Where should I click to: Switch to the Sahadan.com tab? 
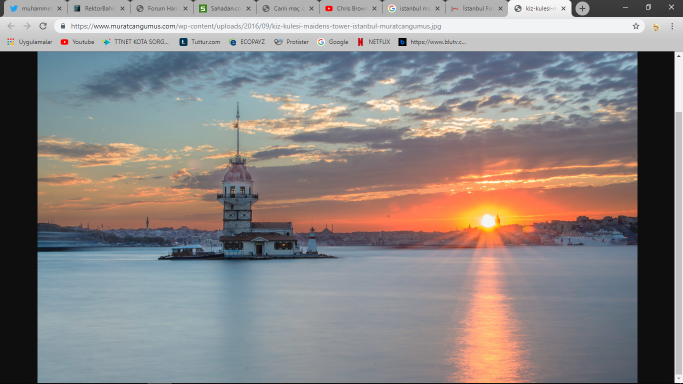click(225, 8)
